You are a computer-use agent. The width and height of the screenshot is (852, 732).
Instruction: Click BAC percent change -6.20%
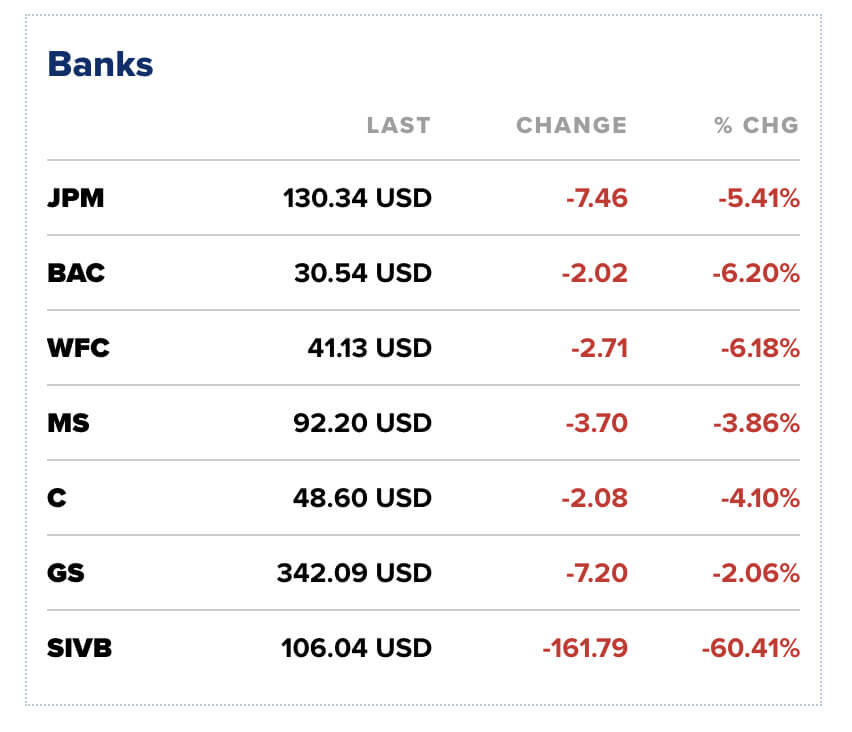point(758,273)
